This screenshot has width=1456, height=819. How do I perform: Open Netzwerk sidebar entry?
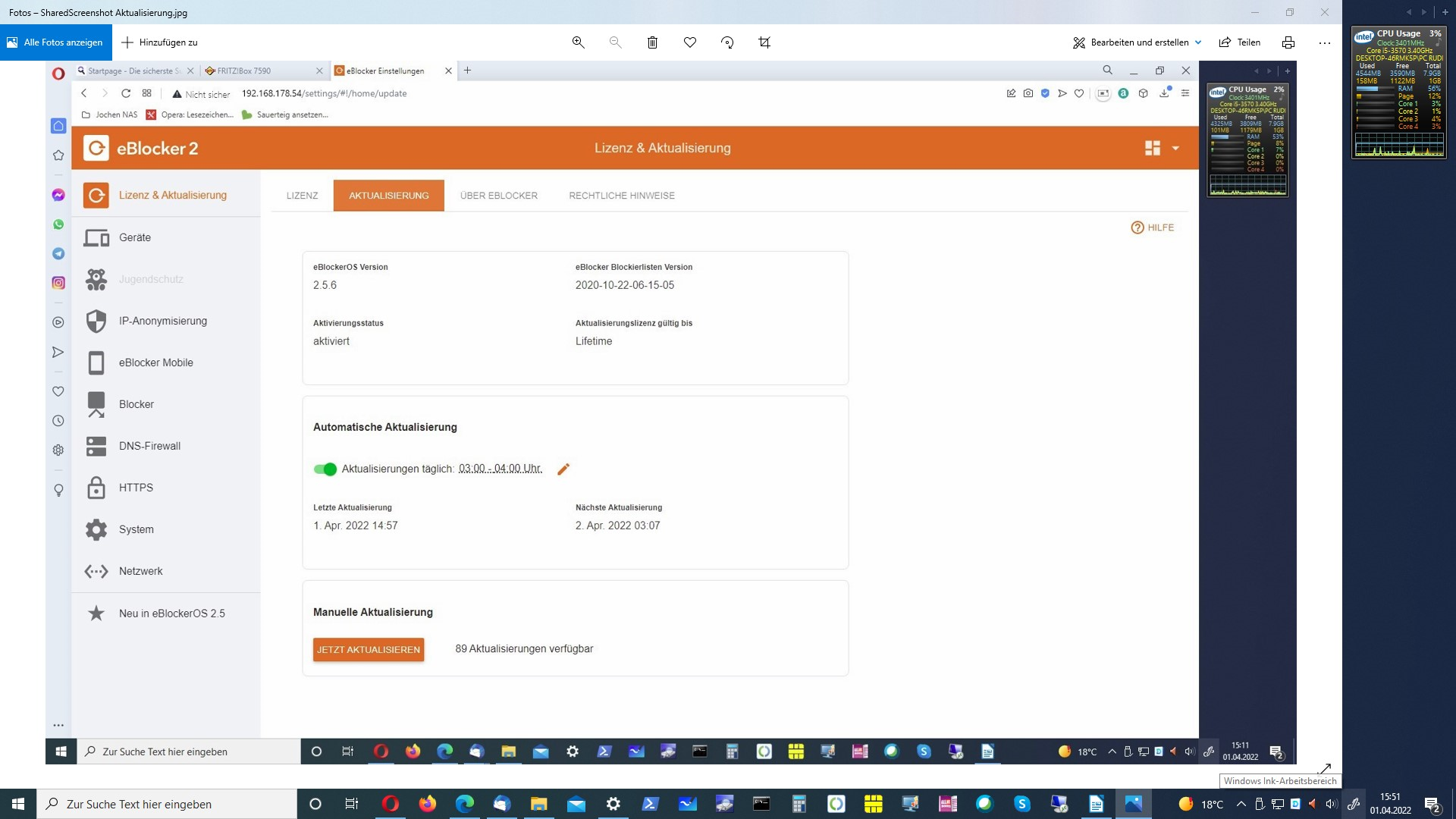166,571
